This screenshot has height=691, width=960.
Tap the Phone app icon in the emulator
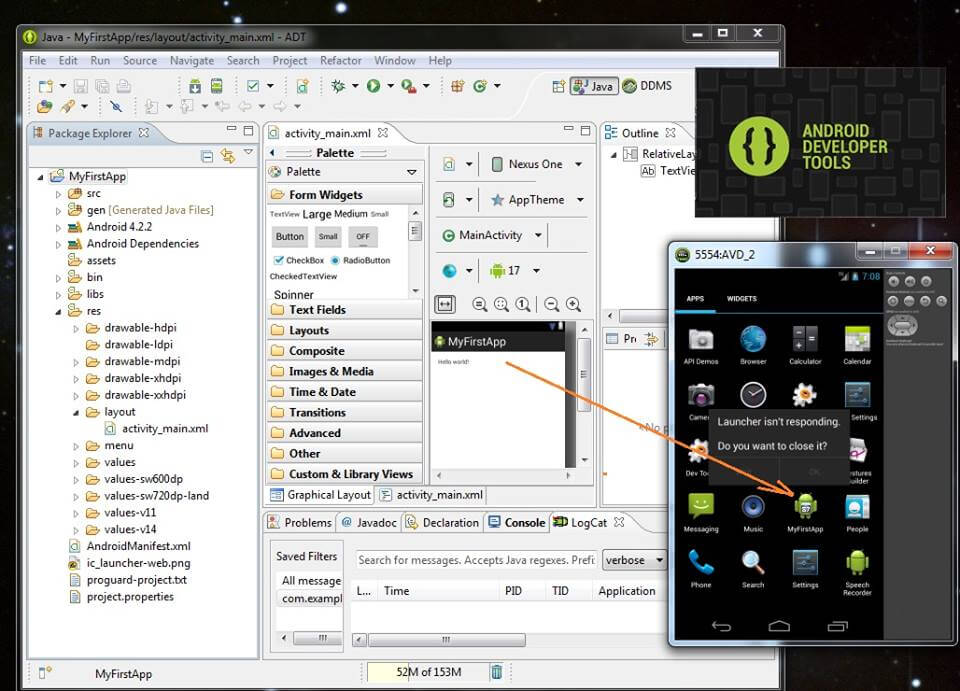(701, 569)
